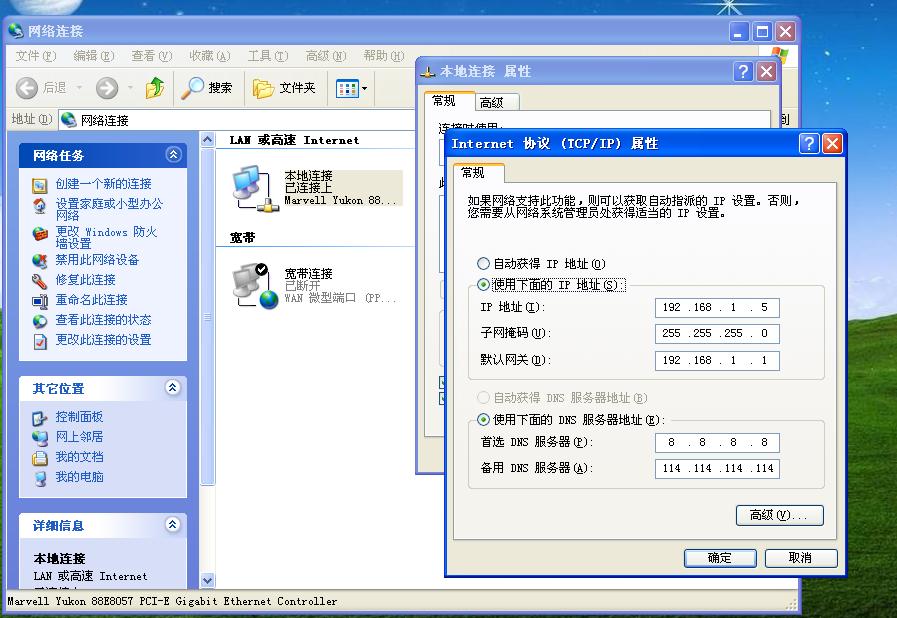Click the 备用 DNS 服务器 input field
This screenshot has height=618, width=897.
pyautogui.click(x=716, y=468)
